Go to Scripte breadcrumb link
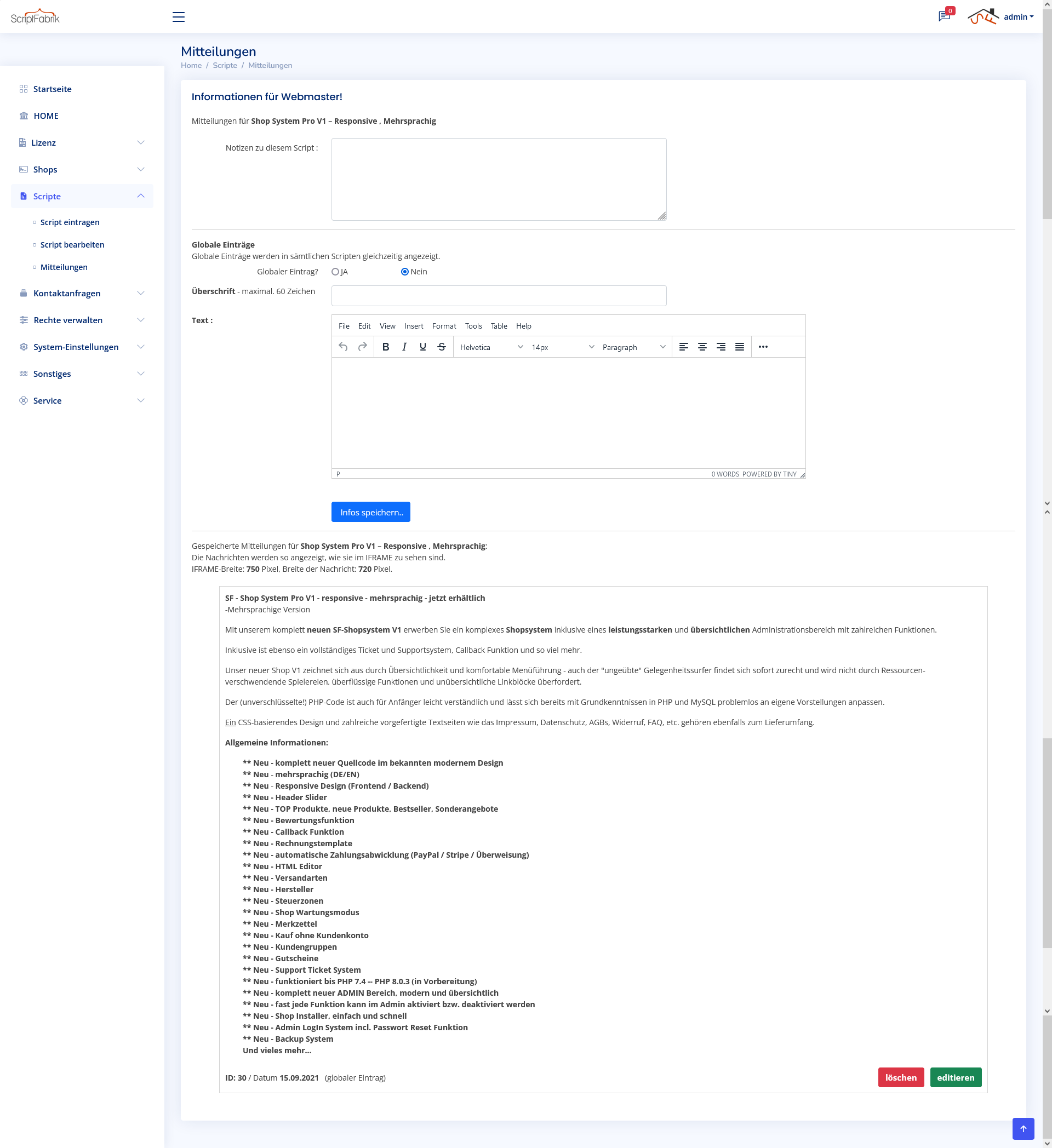 point(225,66)
